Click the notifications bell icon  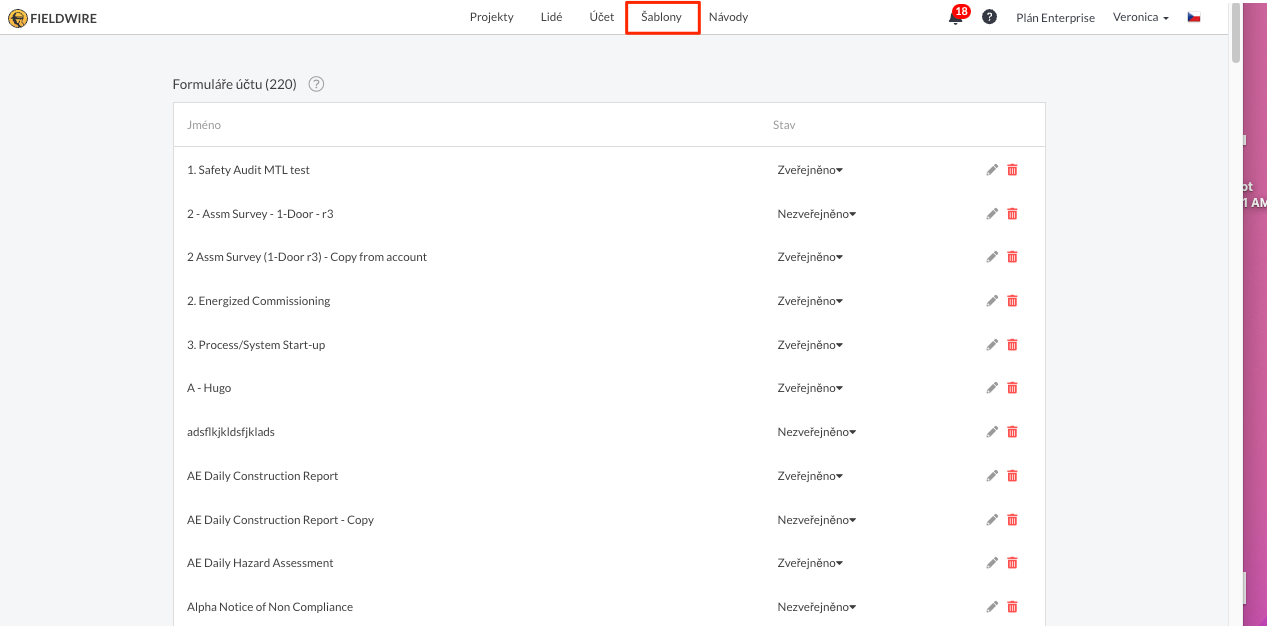[x=955, y=18]
